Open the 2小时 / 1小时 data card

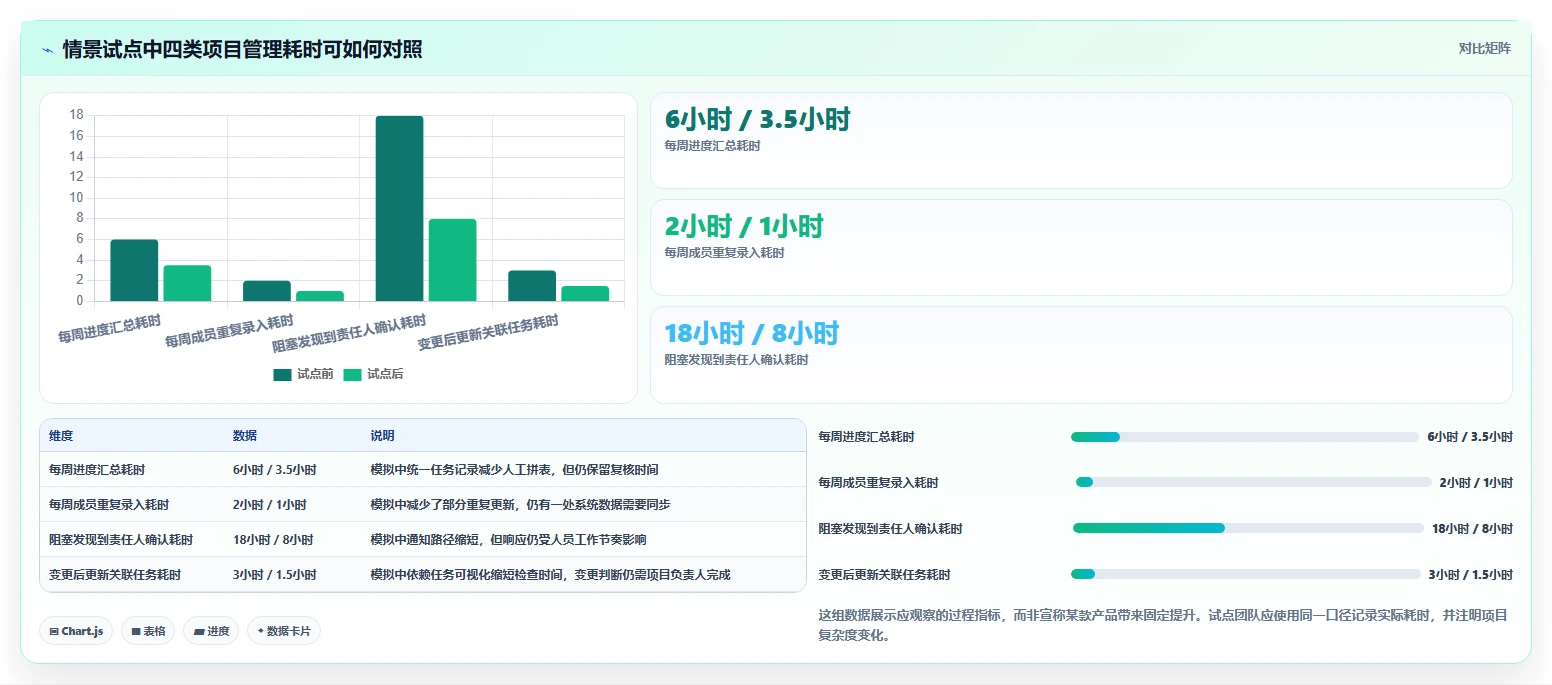tap(1081, 247)
